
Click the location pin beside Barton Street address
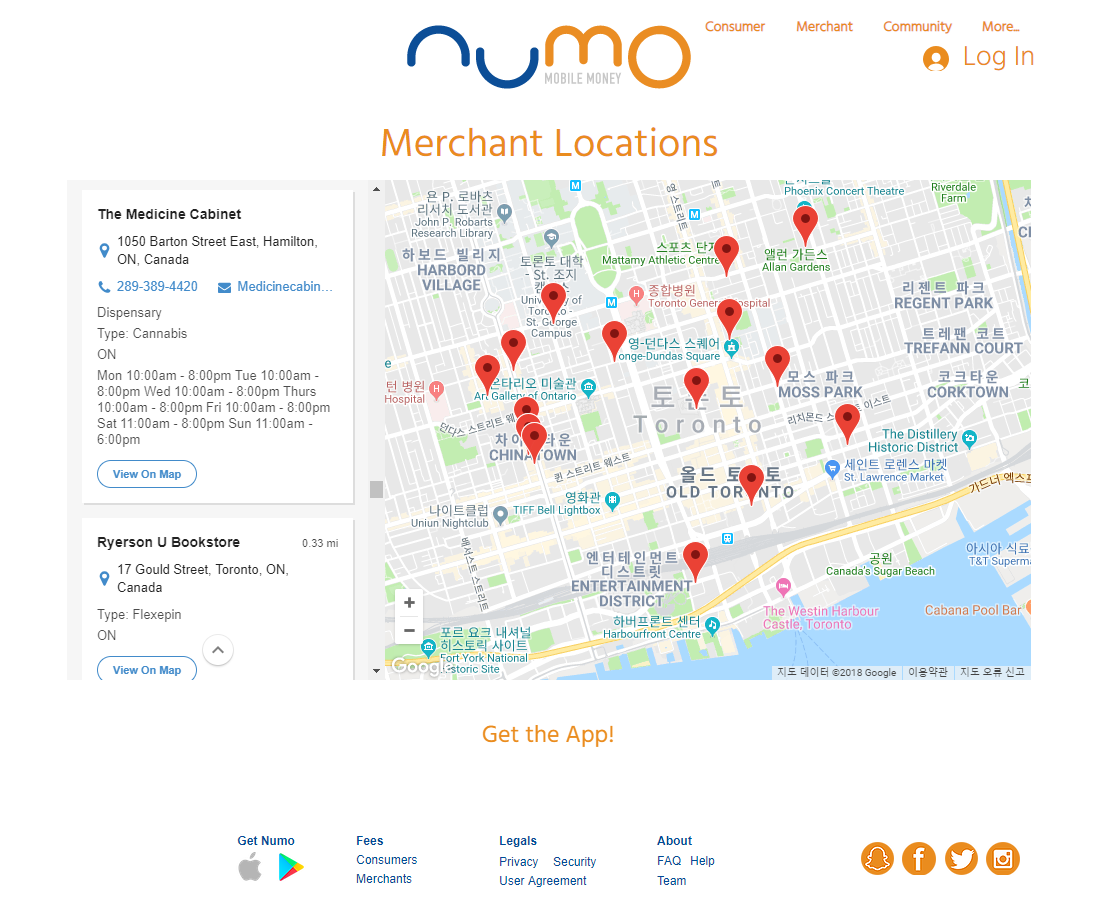104,251
